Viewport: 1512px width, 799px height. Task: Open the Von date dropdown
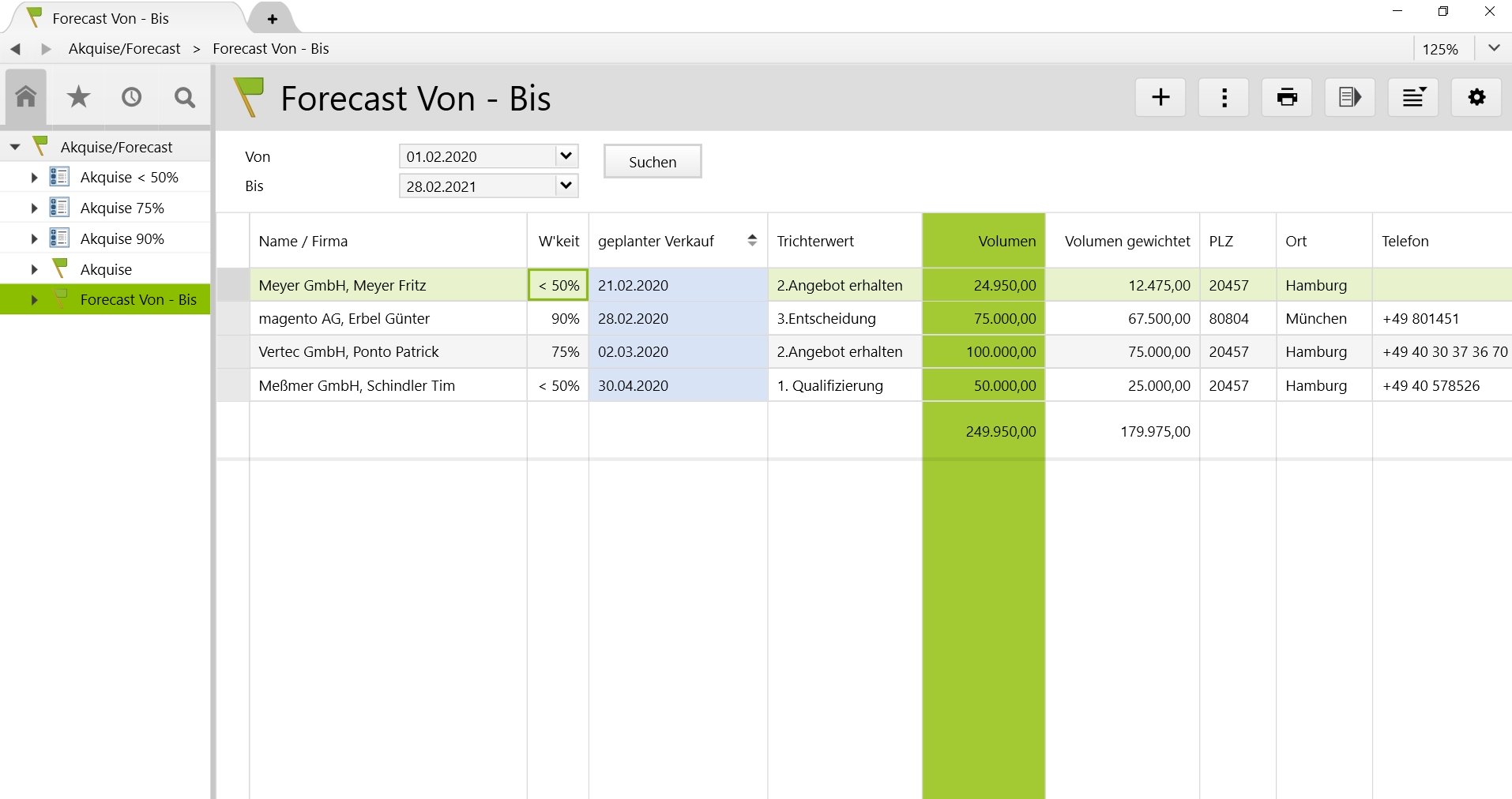(x=565, y=156)
